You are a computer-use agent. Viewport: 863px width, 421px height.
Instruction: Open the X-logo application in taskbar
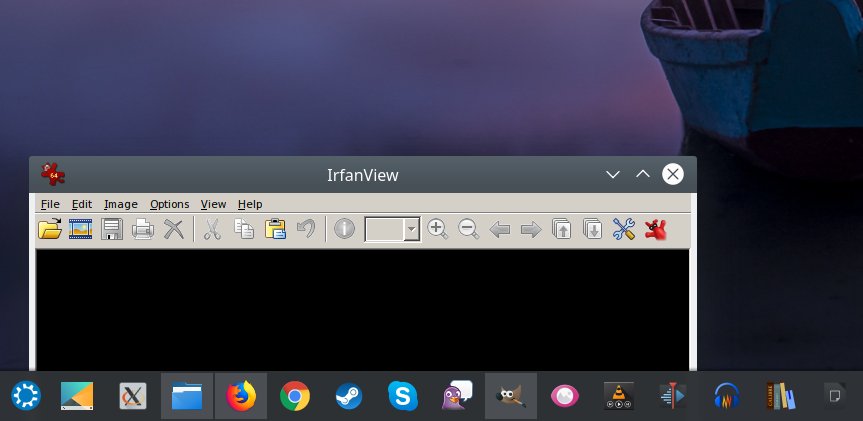click(x=133, y=396)
